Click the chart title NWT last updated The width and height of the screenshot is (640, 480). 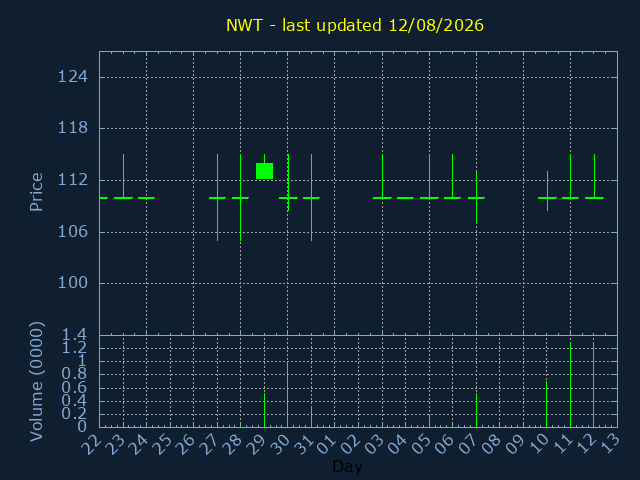click(x=355, y=25)
